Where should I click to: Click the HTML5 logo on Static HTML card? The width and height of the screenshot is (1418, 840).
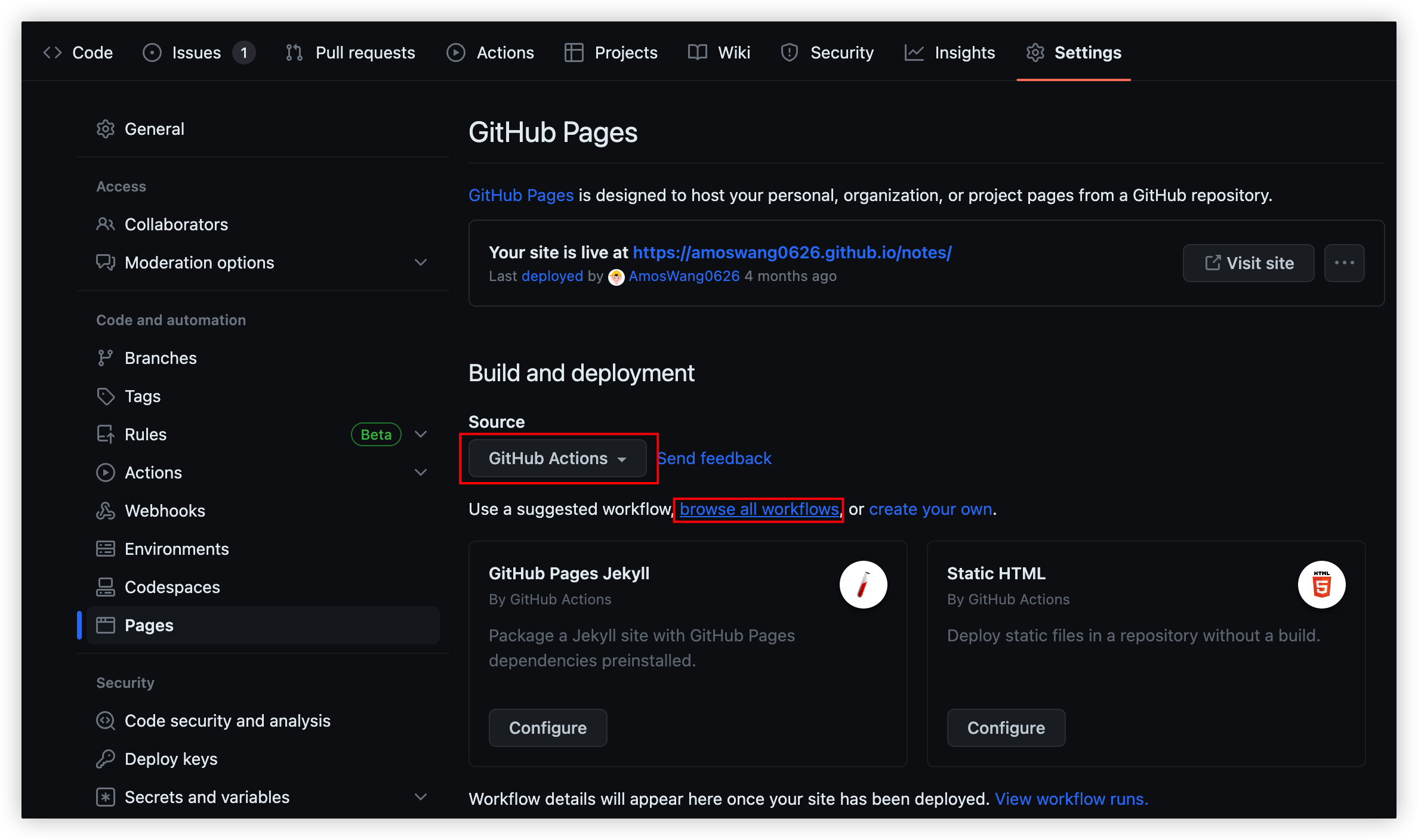(1321, 585)
